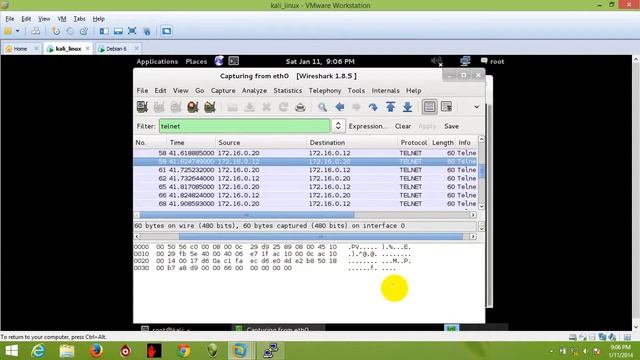640x360 pixels.
Task: Go to the last packet
Action: (407, 107)
